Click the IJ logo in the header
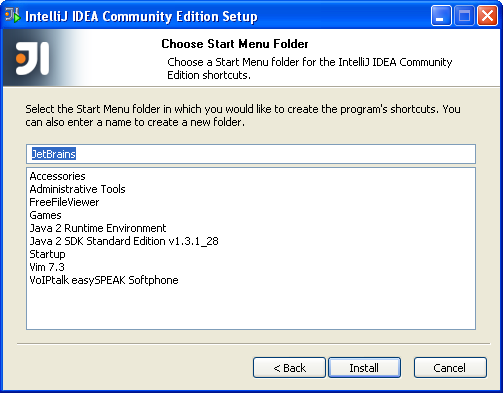The image size is (503, 393). tap(32, 58)
